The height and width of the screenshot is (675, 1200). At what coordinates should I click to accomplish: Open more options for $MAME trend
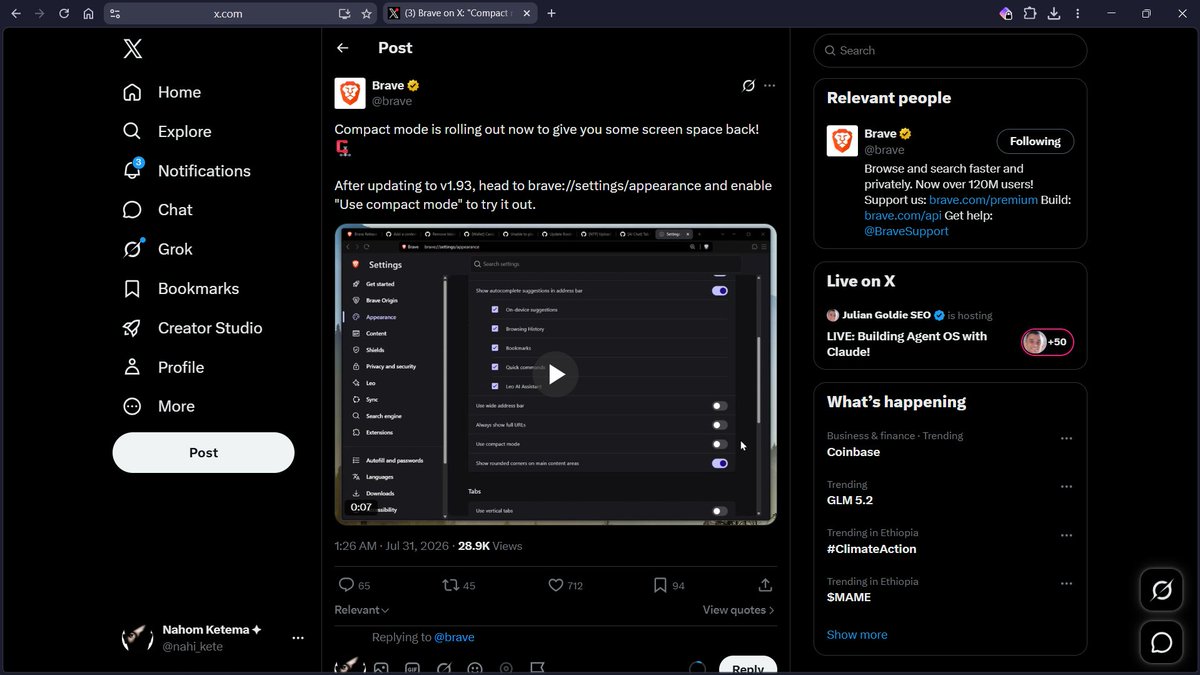pyautogui.click(x=1066, y=583)
